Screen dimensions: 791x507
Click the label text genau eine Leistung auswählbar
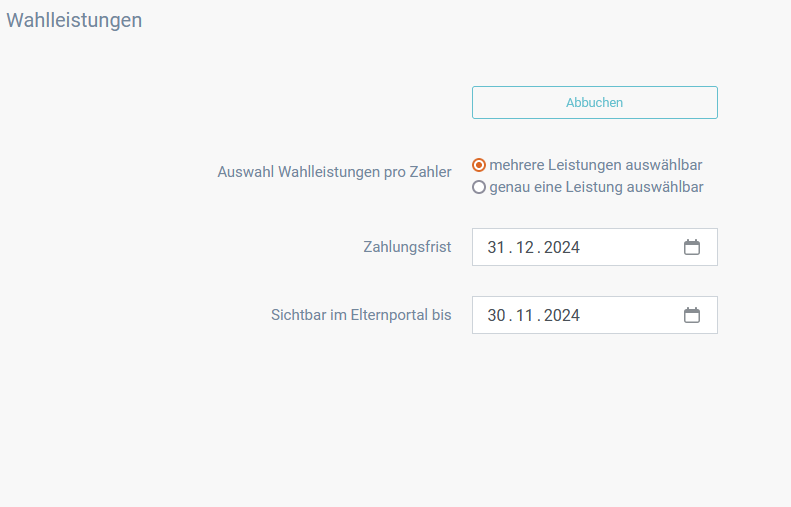[x=596, y=187]
